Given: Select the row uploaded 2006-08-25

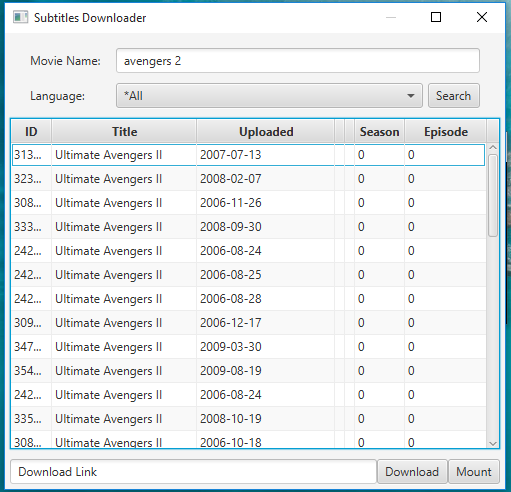Looking at the screenshot, I should coord(248,275).
